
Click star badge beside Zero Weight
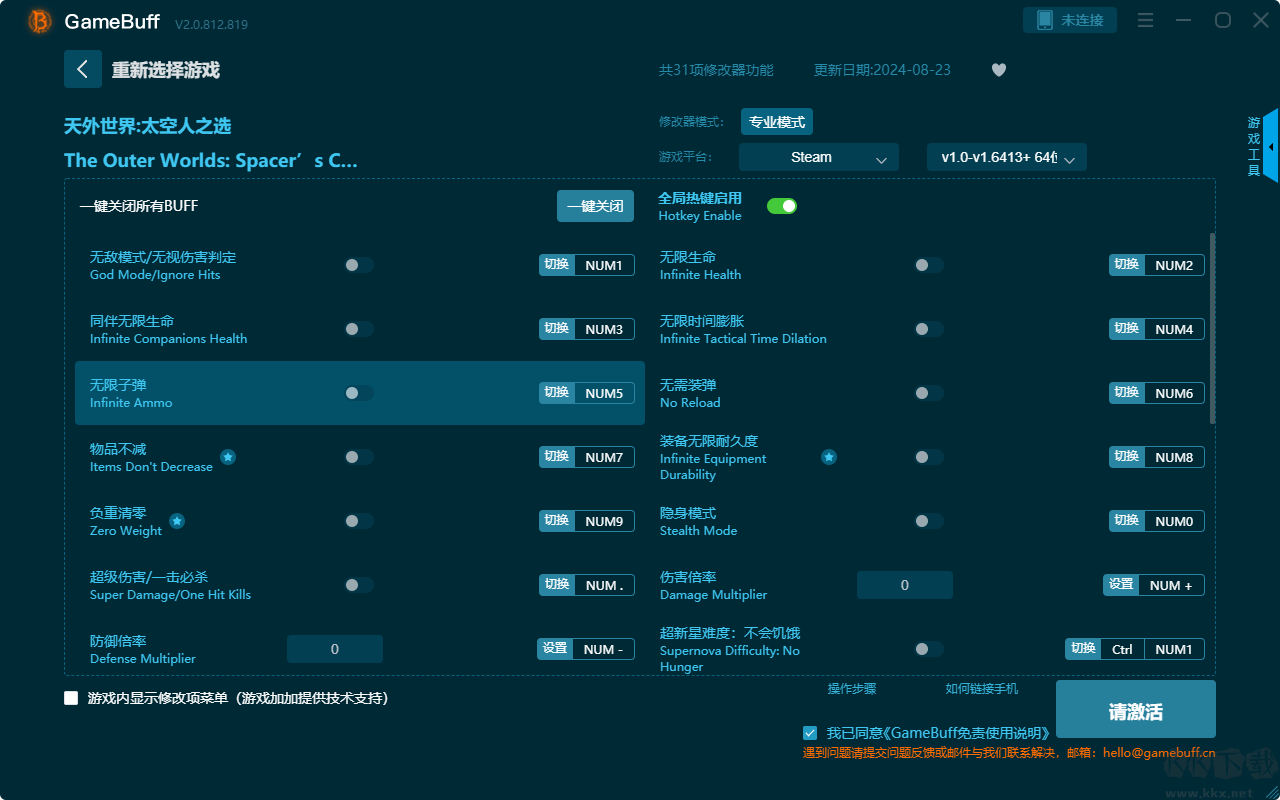177,521
